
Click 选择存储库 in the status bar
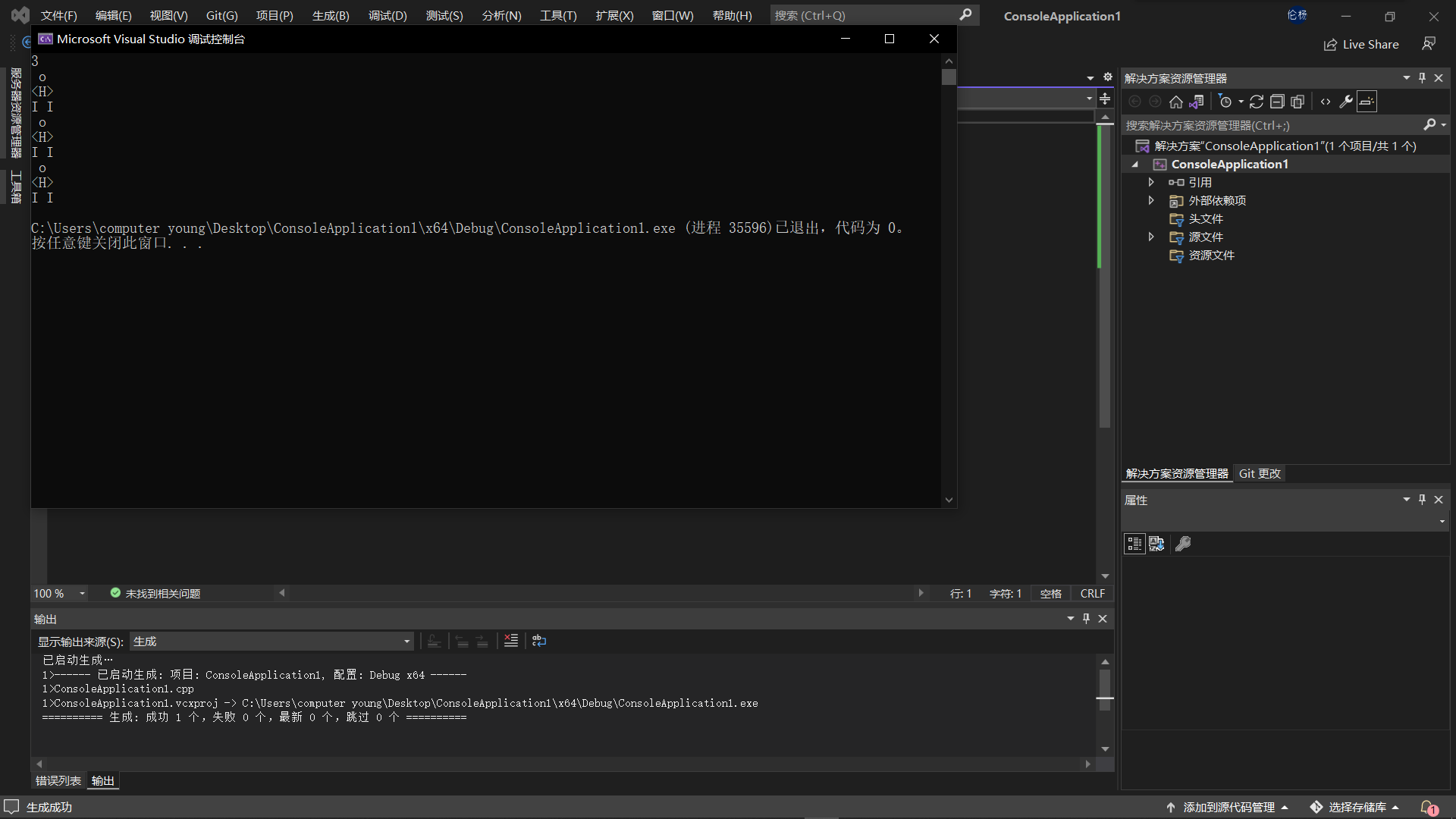tap(1357, 808)
